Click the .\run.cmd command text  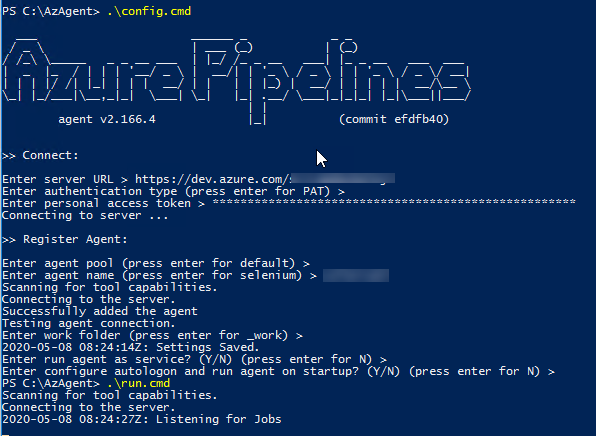click(x=138, y=383)
